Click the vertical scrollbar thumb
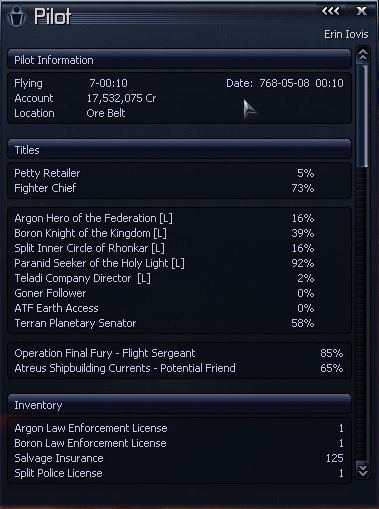The height and width of the screenshot is (509, 379). point(362,116)
